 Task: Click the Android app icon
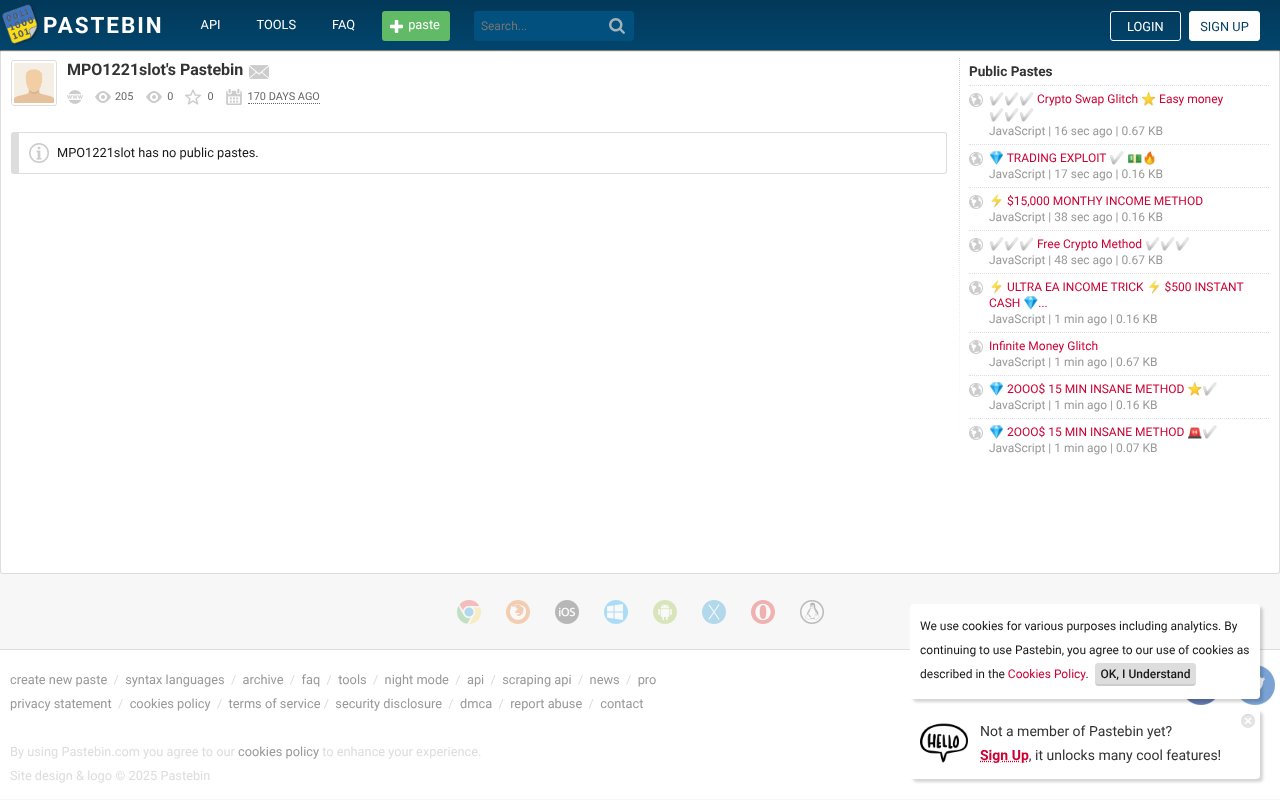(x=665, y=612)
